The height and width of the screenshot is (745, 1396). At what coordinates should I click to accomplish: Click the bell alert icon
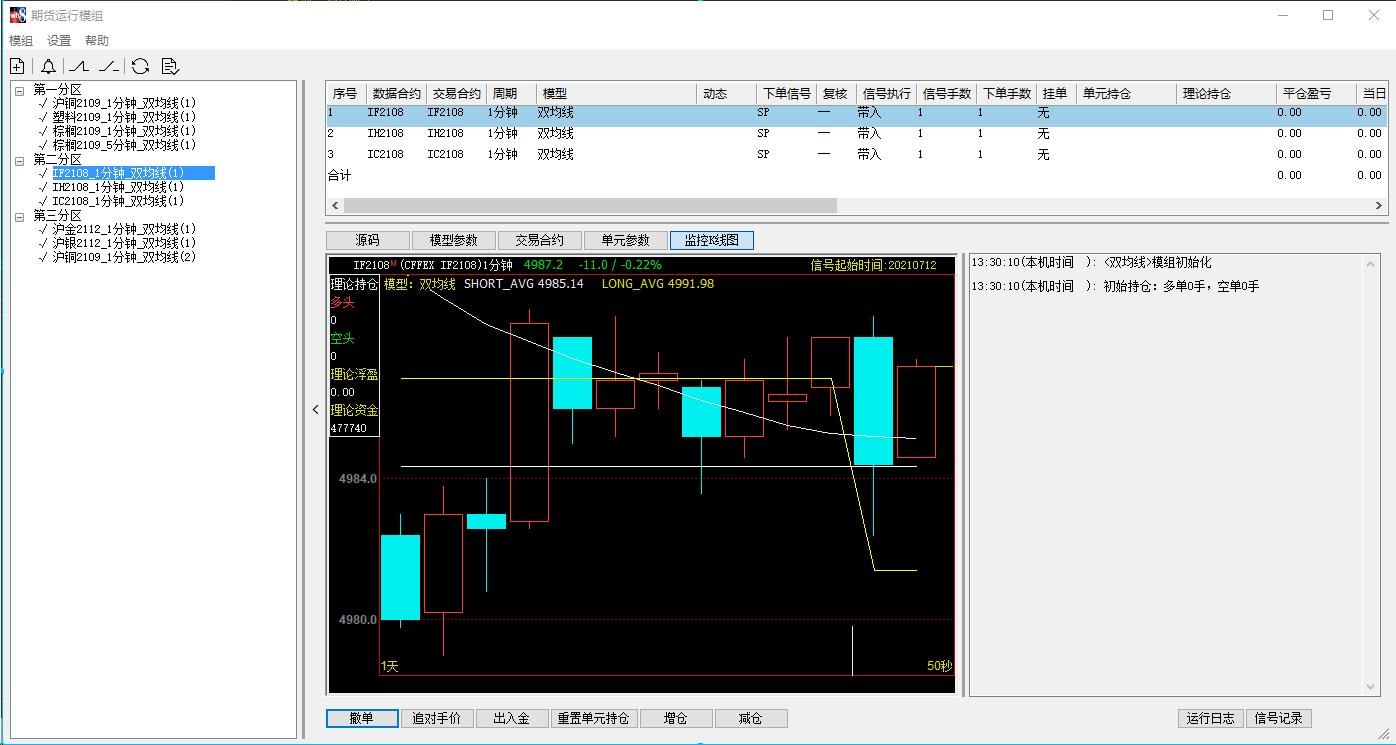(x=48, y=66)
